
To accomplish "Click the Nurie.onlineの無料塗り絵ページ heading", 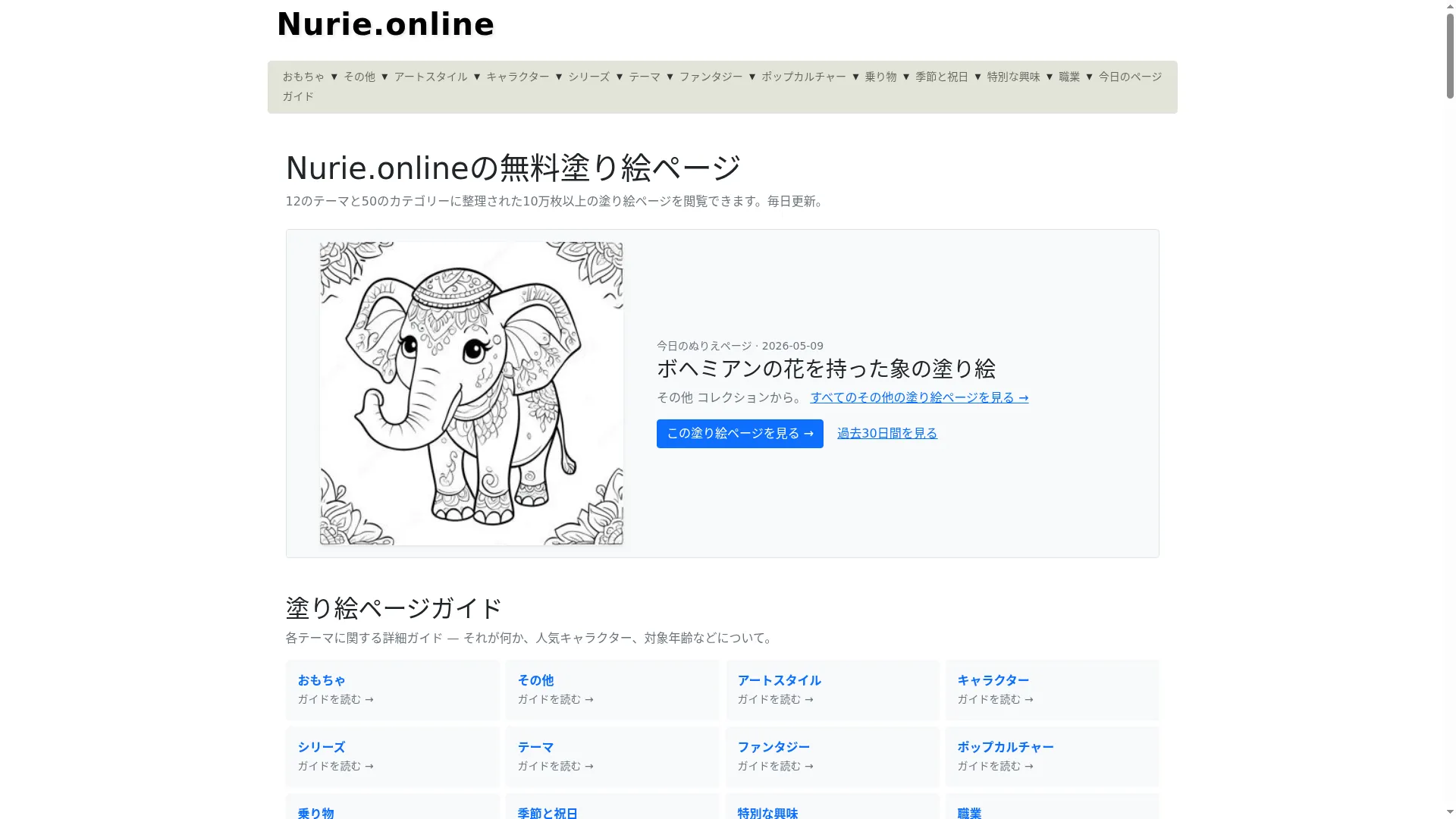I will pos(513,168).
